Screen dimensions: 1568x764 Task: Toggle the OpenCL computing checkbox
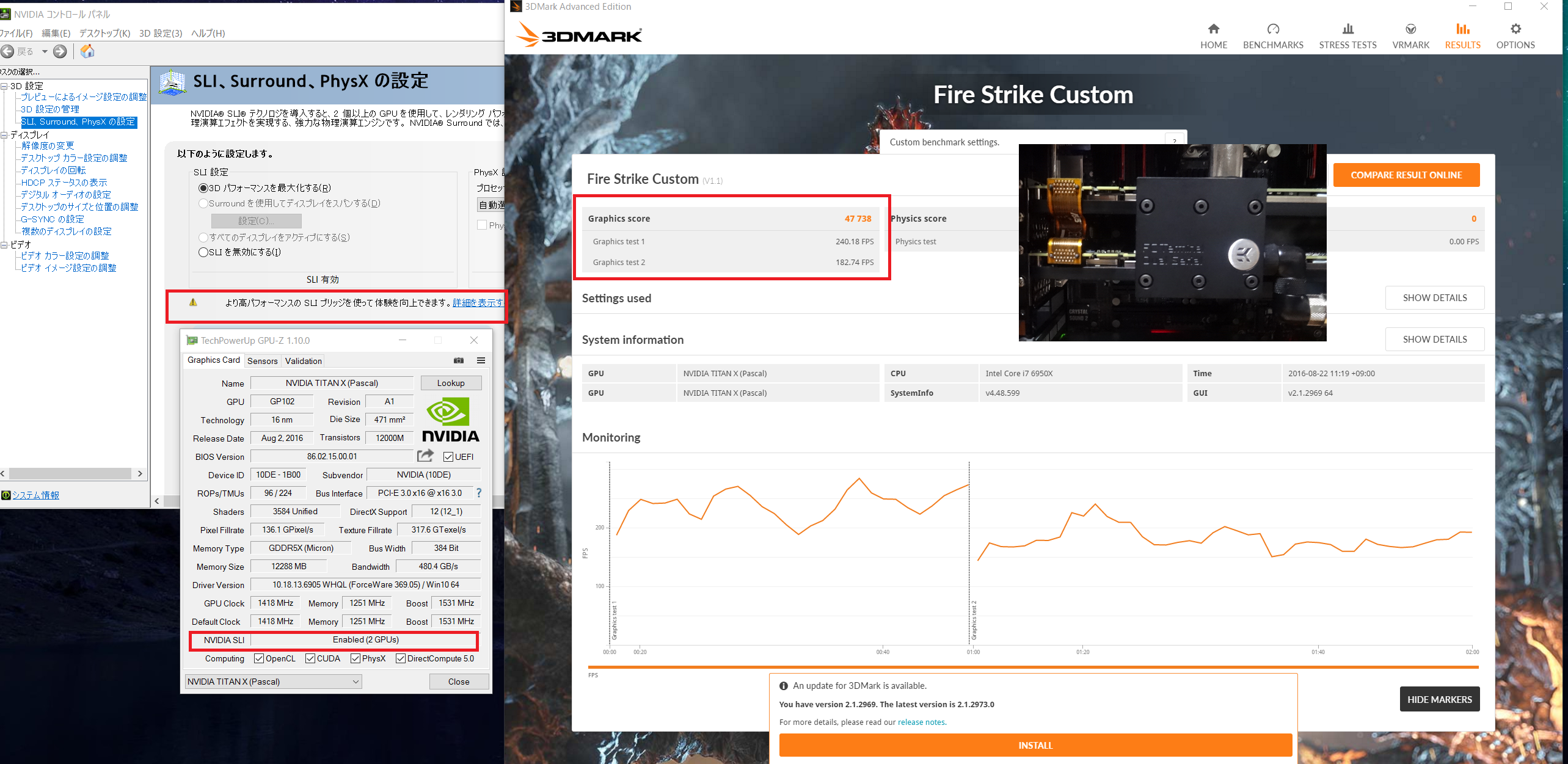click(x=259, y=658)
